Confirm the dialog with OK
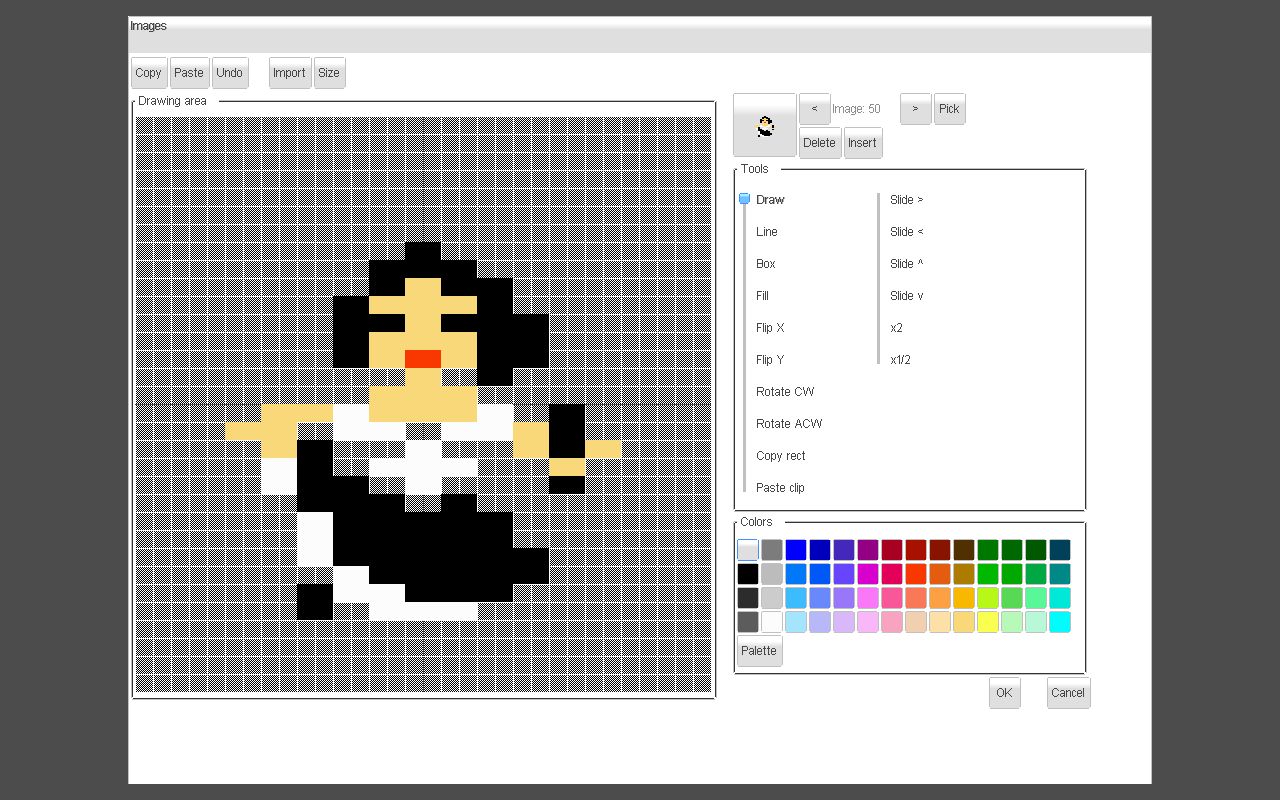Viewport: 1280px width, 800px height. click(x=1004, y=693)
